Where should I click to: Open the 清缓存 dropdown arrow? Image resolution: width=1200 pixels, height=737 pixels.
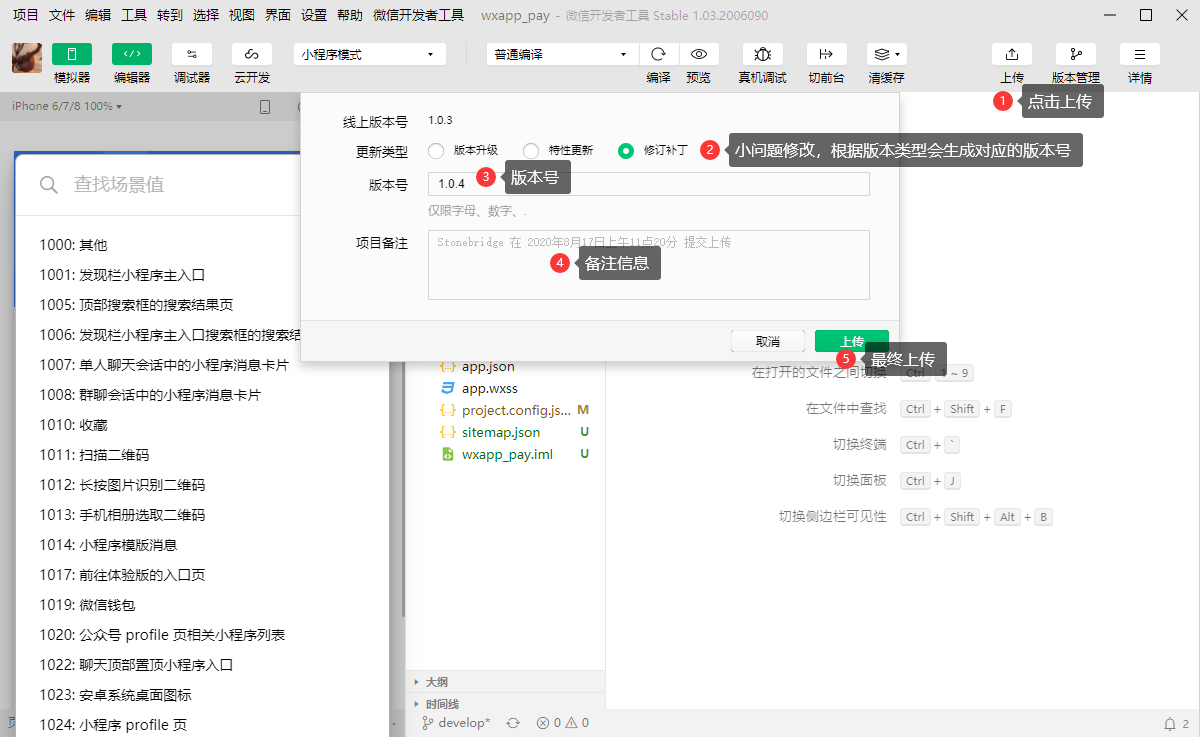[898, 54]
